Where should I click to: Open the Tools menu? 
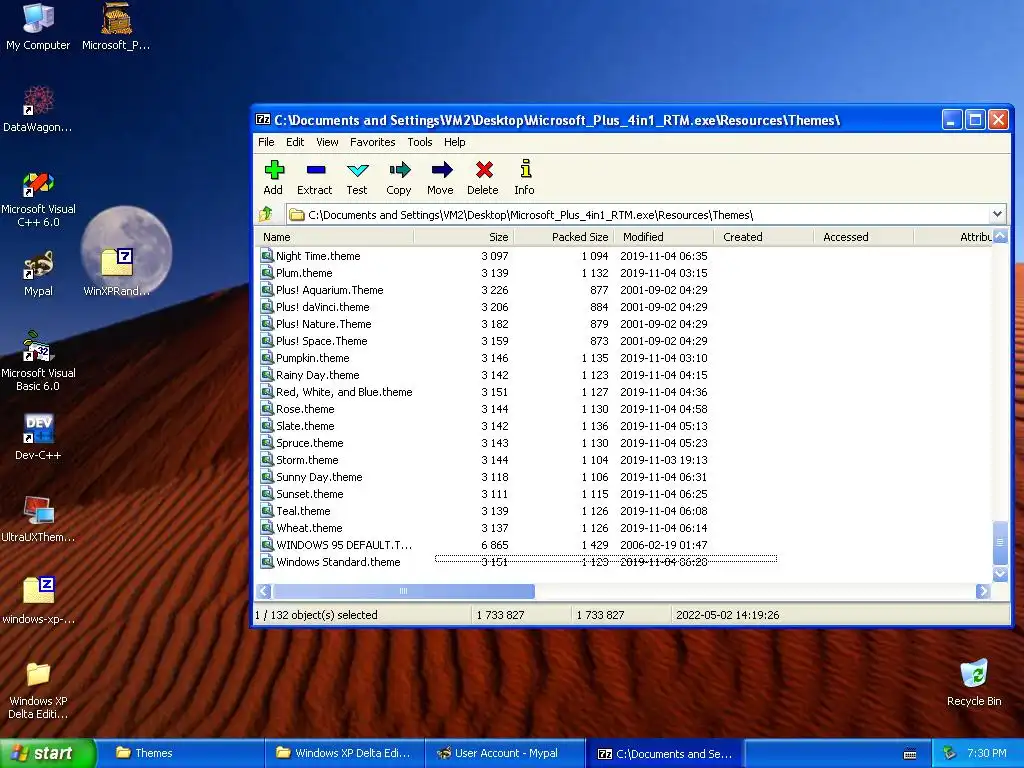(x=420, y=142)
